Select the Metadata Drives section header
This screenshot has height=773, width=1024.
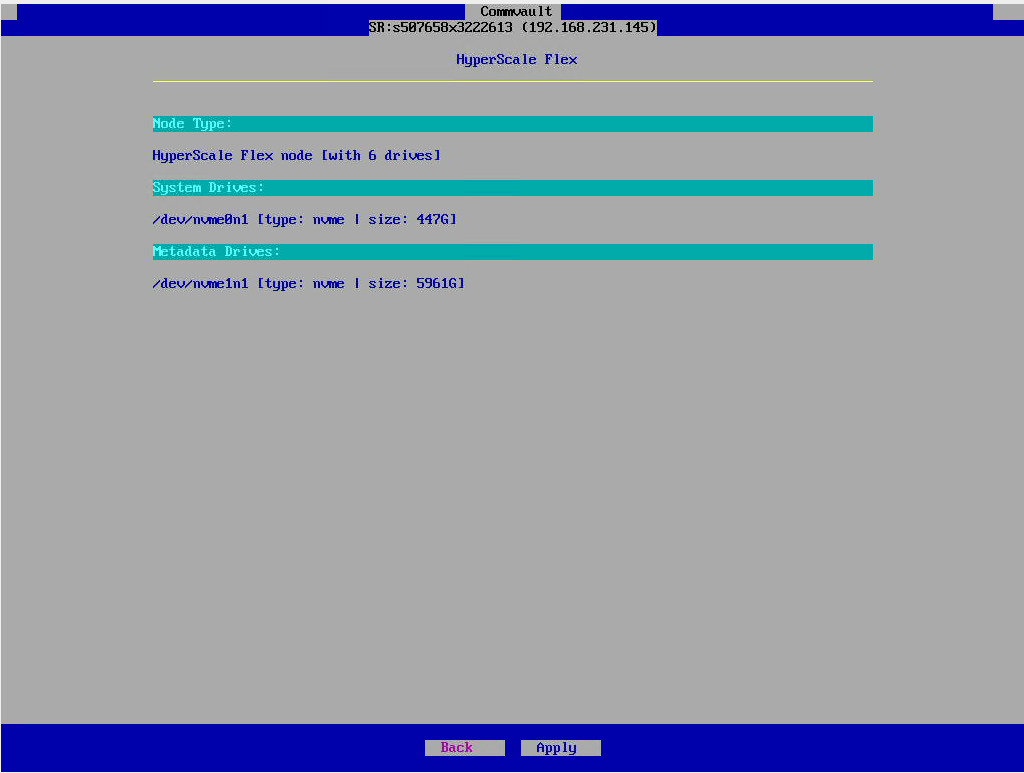coord(513,252)
